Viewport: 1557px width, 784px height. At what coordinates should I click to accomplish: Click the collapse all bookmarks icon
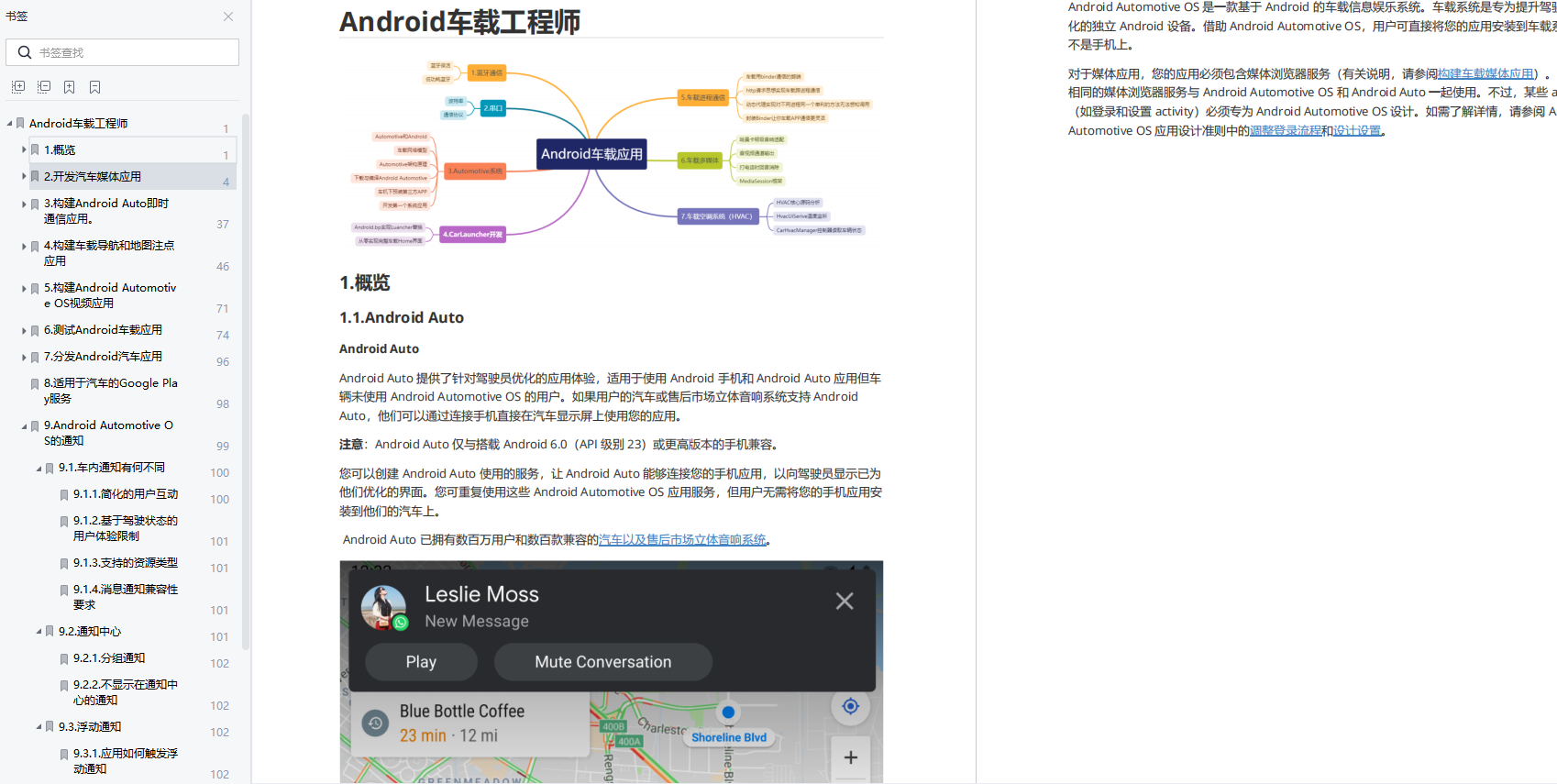tap(44, 87)
